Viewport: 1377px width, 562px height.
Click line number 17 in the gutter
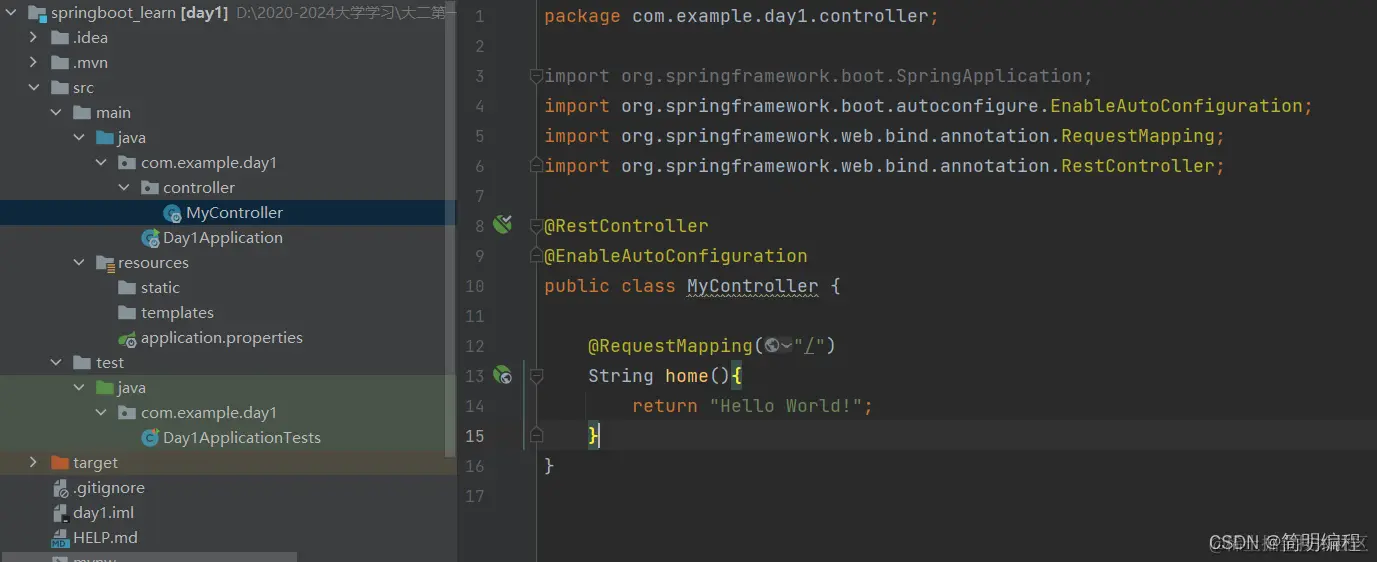[474, 496]
